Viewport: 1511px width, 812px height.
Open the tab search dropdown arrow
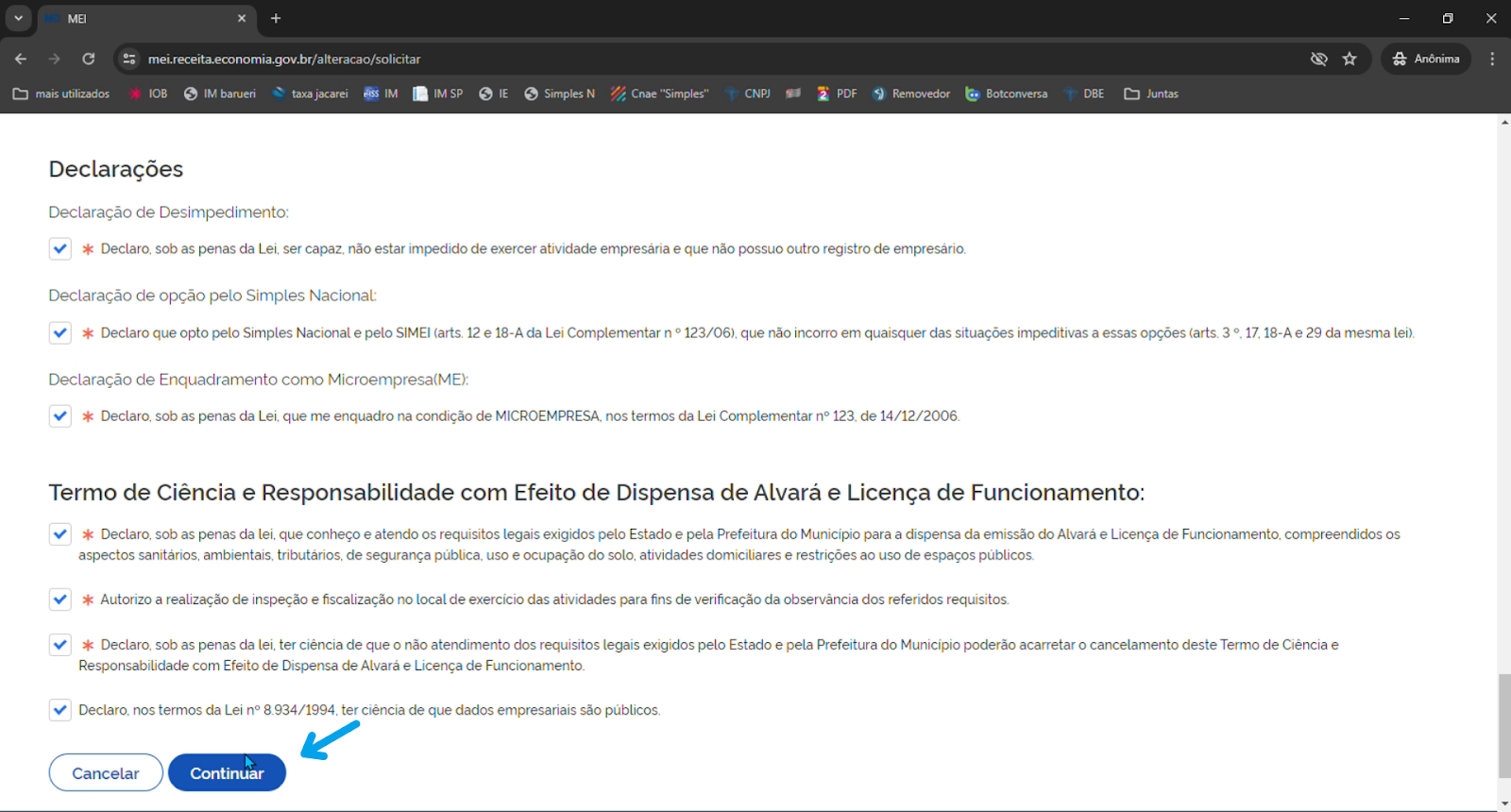point(18,18)
